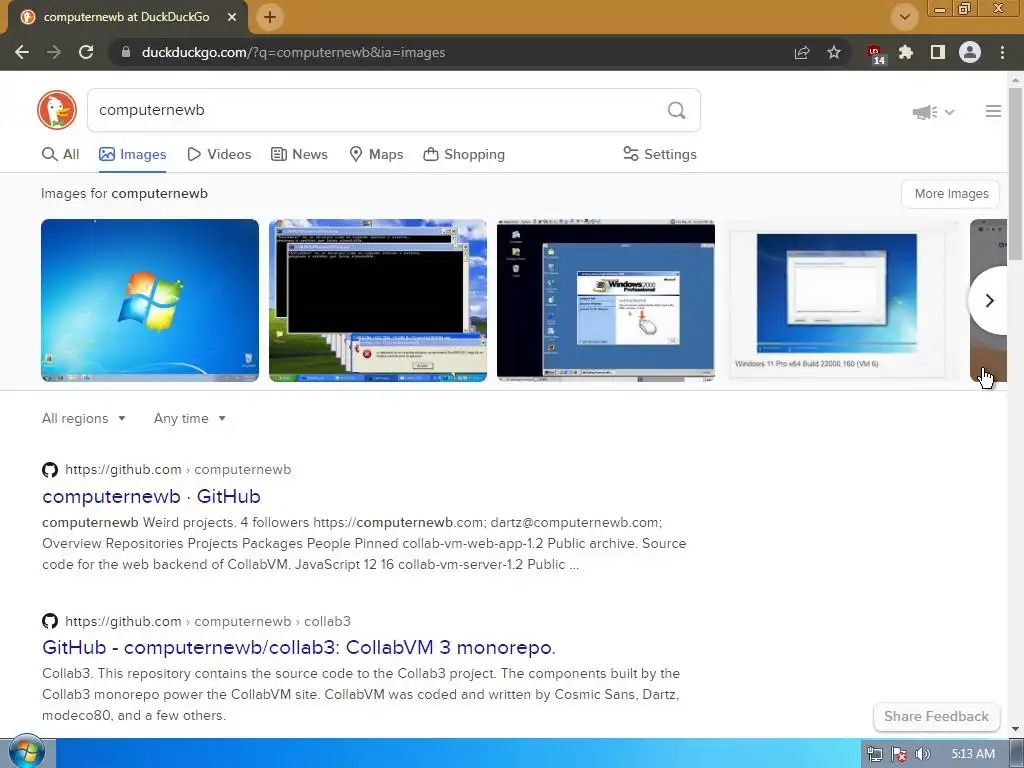
Task: Share this page using the share icon
Action: click(802, 52)
